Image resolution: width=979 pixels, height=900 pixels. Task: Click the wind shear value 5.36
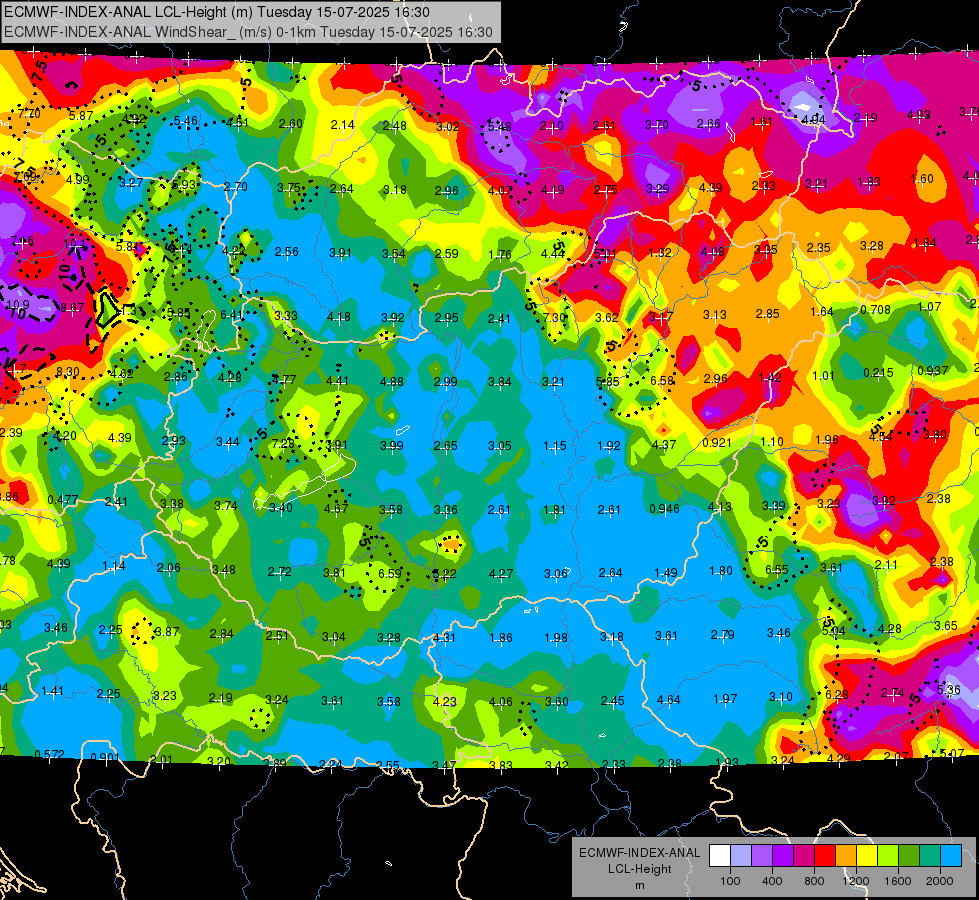pos(949,690)
